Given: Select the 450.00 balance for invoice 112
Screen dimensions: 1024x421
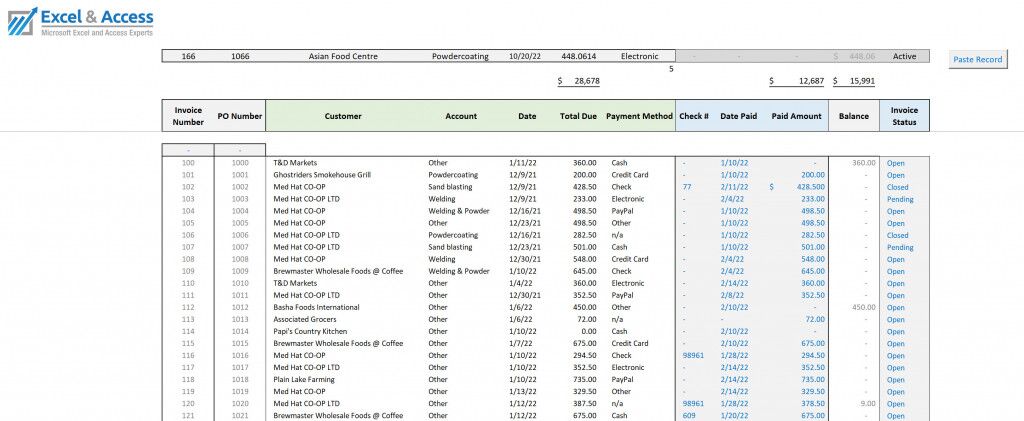Looking at the screenshot, I should (x=863, y=307).
